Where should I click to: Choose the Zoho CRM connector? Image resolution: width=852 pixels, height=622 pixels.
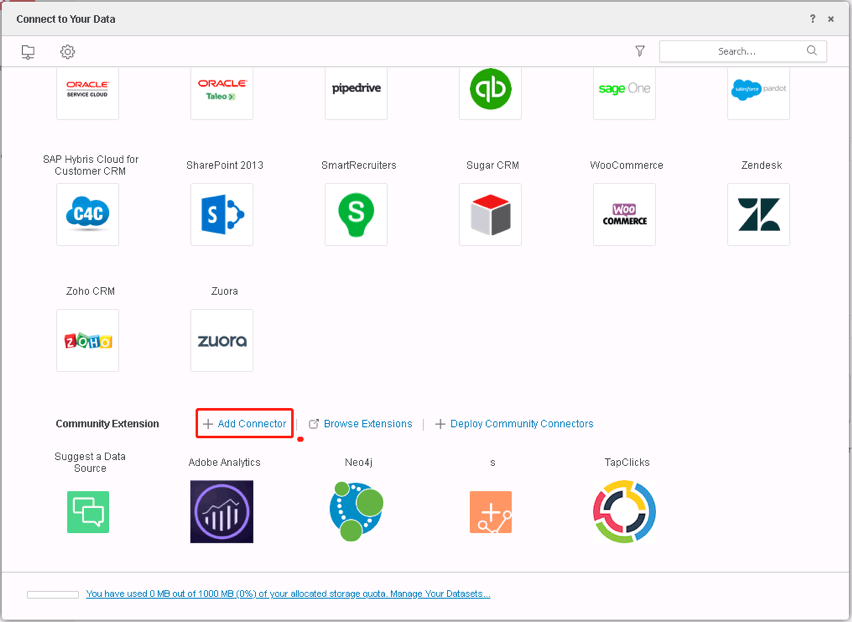click(88, 340)
